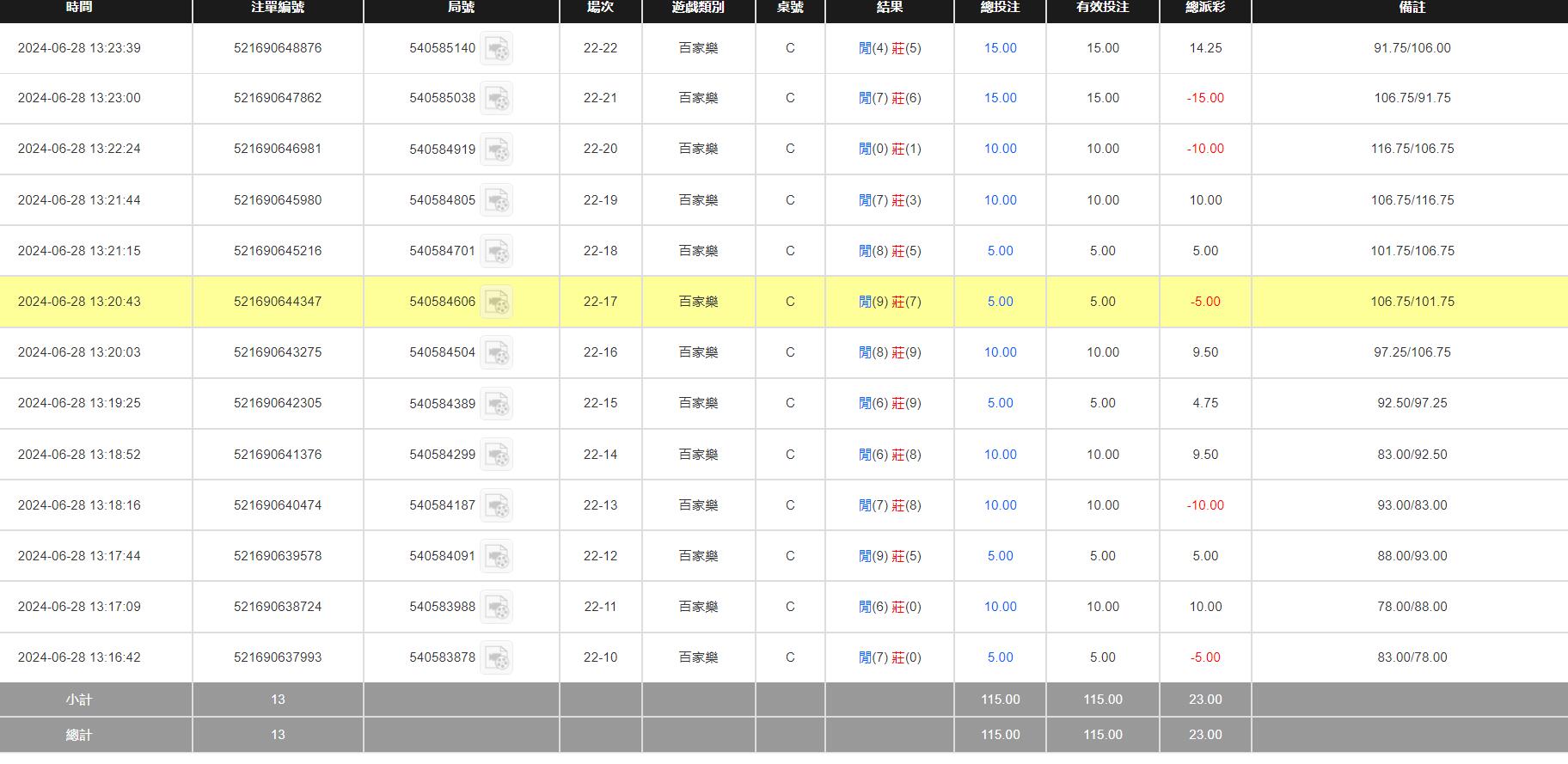Play video replay for round 540584805
Screen dimensions: 1568x764
tap(496, 201)
